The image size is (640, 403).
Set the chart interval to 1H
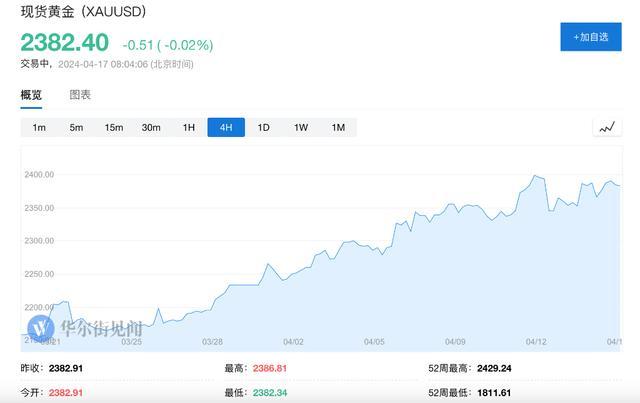(188, 127)
